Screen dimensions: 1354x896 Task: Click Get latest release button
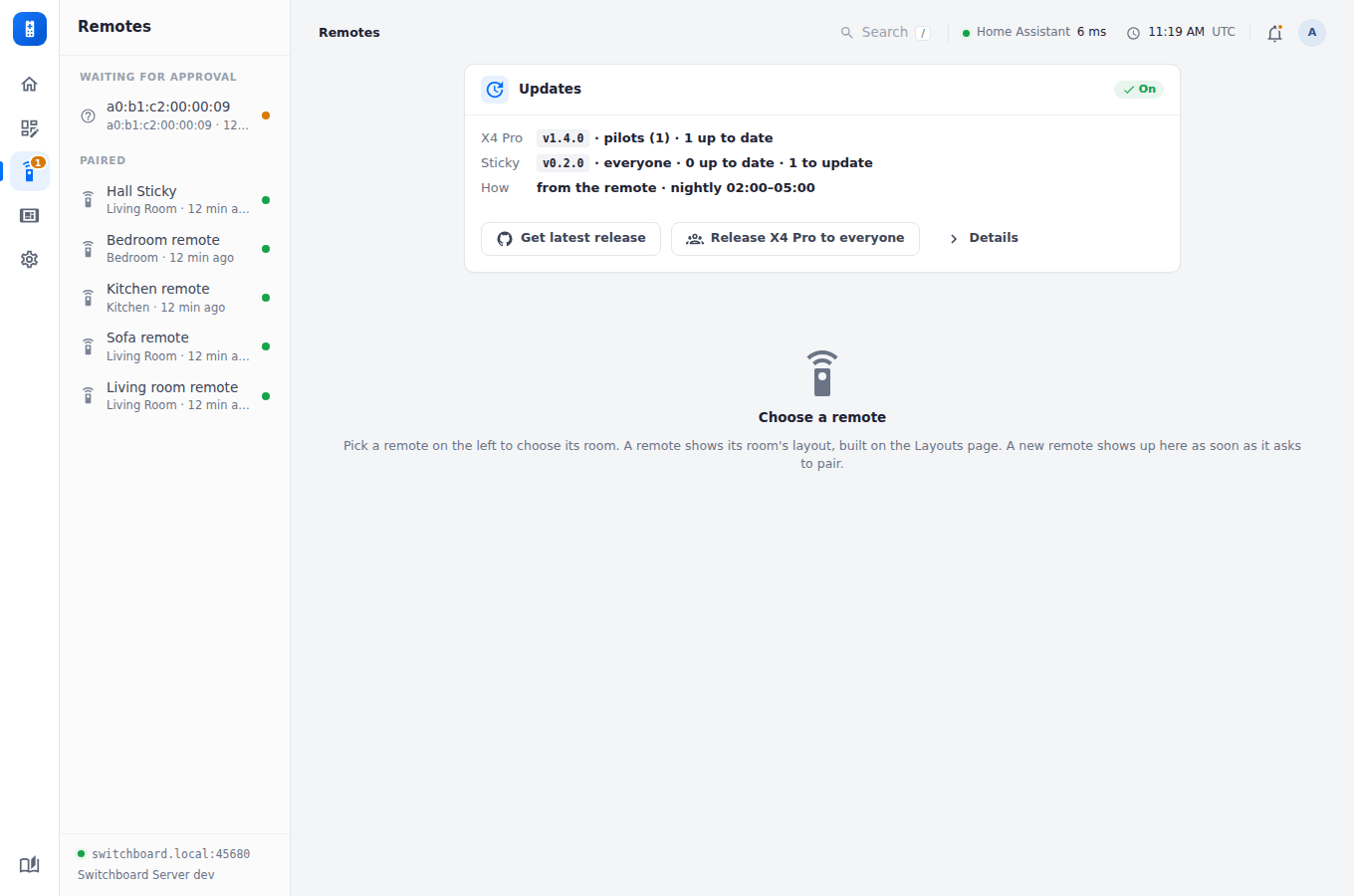[570, 239]
